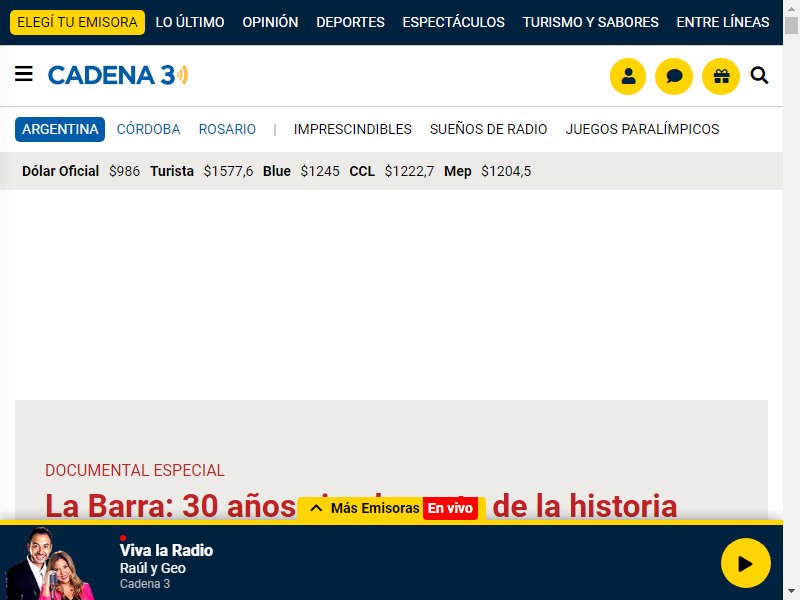This screenshot has width=800, height=600.
Task: Click the Turista dollar quote
Action: (x=202, y=171)
